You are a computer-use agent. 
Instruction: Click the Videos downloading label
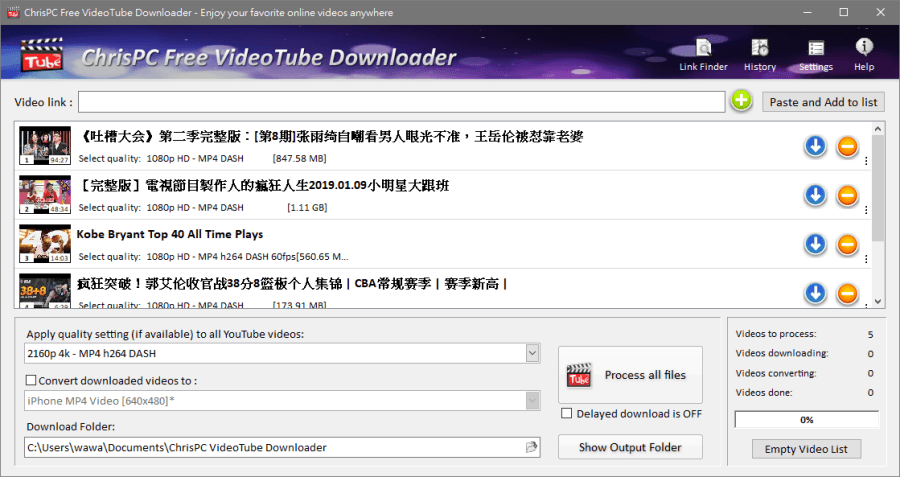point(782,353)
